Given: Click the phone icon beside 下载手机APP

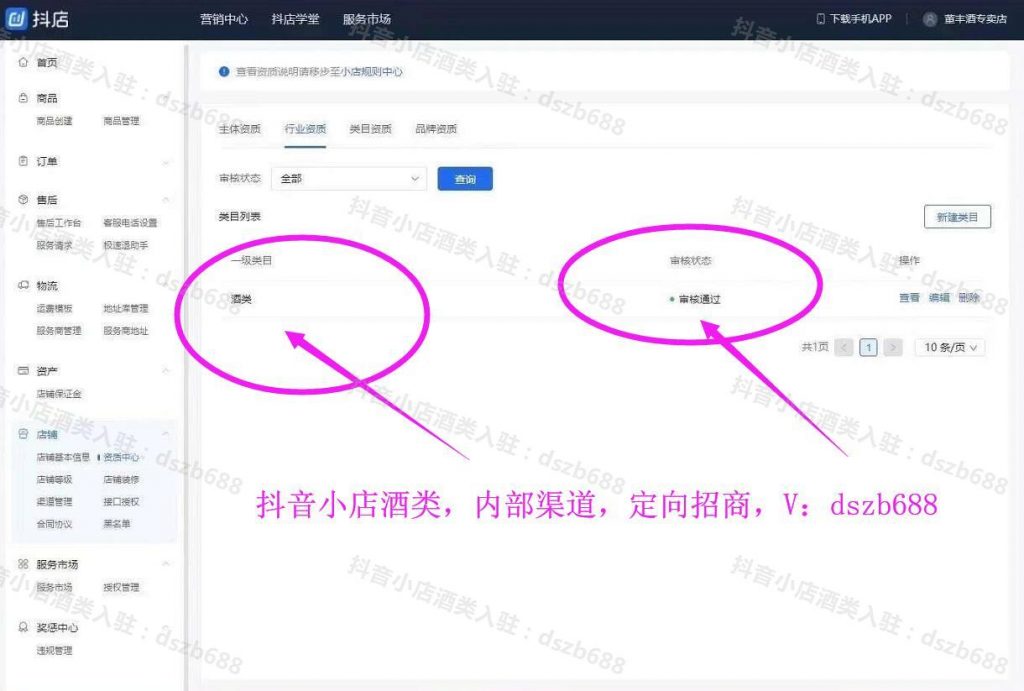Looking at the screenshot, I should [821, 19].
